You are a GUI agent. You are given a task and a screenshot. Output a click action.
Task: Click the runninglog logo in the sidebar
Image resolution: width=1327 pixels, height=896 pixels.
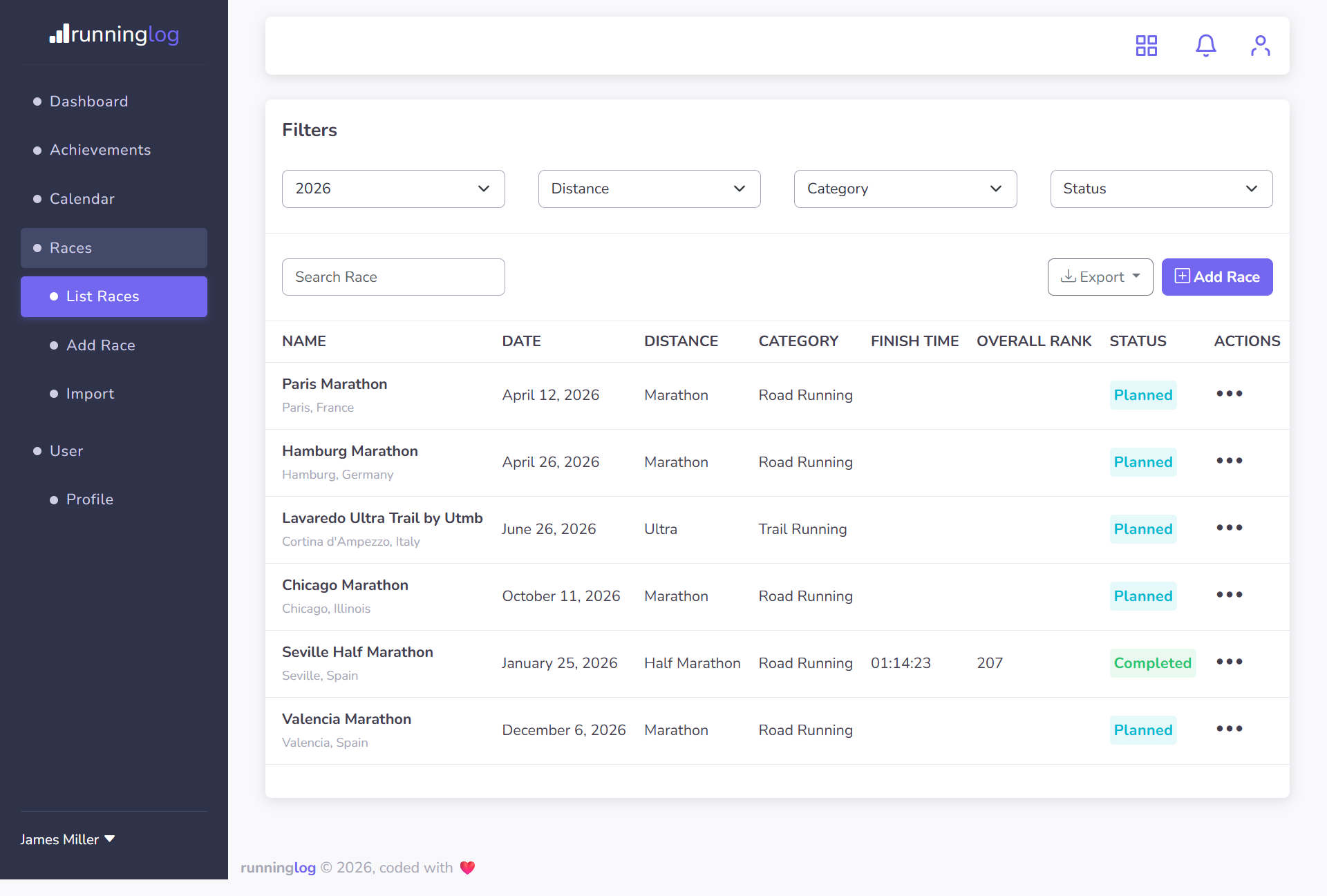click(113, 35)
